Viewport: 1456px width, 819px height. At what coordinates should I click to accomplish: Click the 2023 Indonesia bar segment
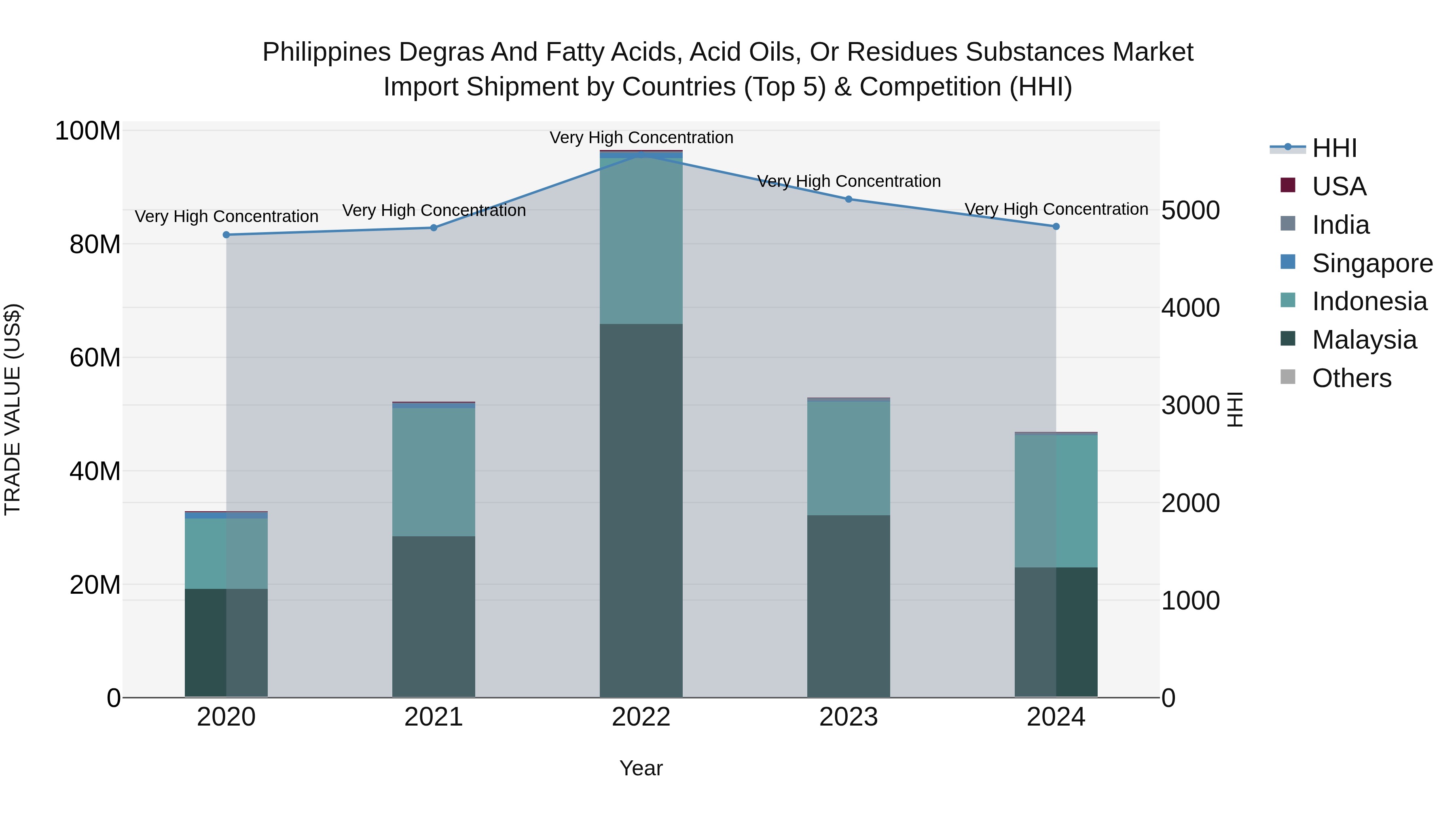849,458
